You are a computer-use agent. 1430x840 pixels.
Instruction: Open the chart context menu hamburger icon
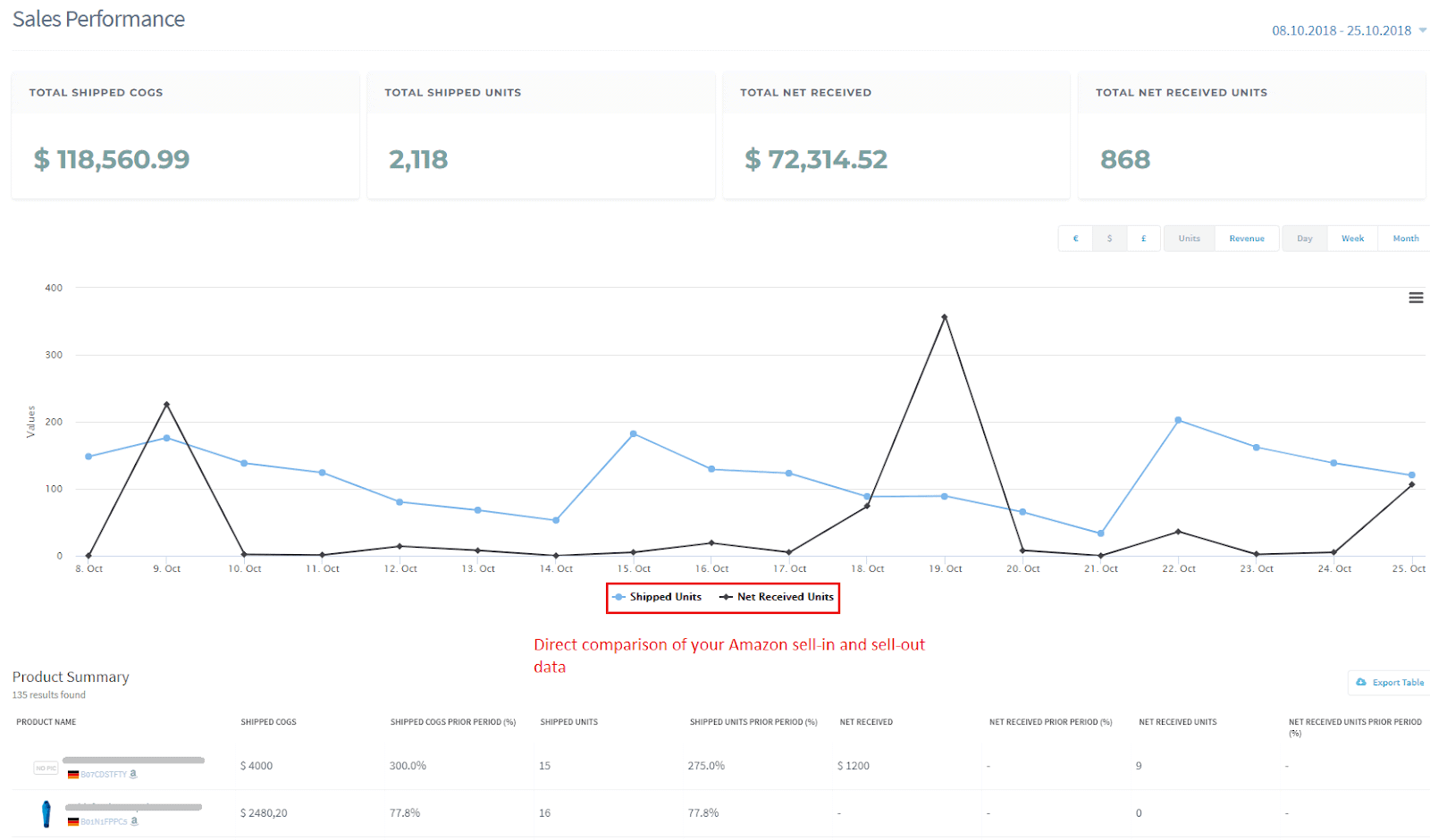click(x=1416, y=298)
